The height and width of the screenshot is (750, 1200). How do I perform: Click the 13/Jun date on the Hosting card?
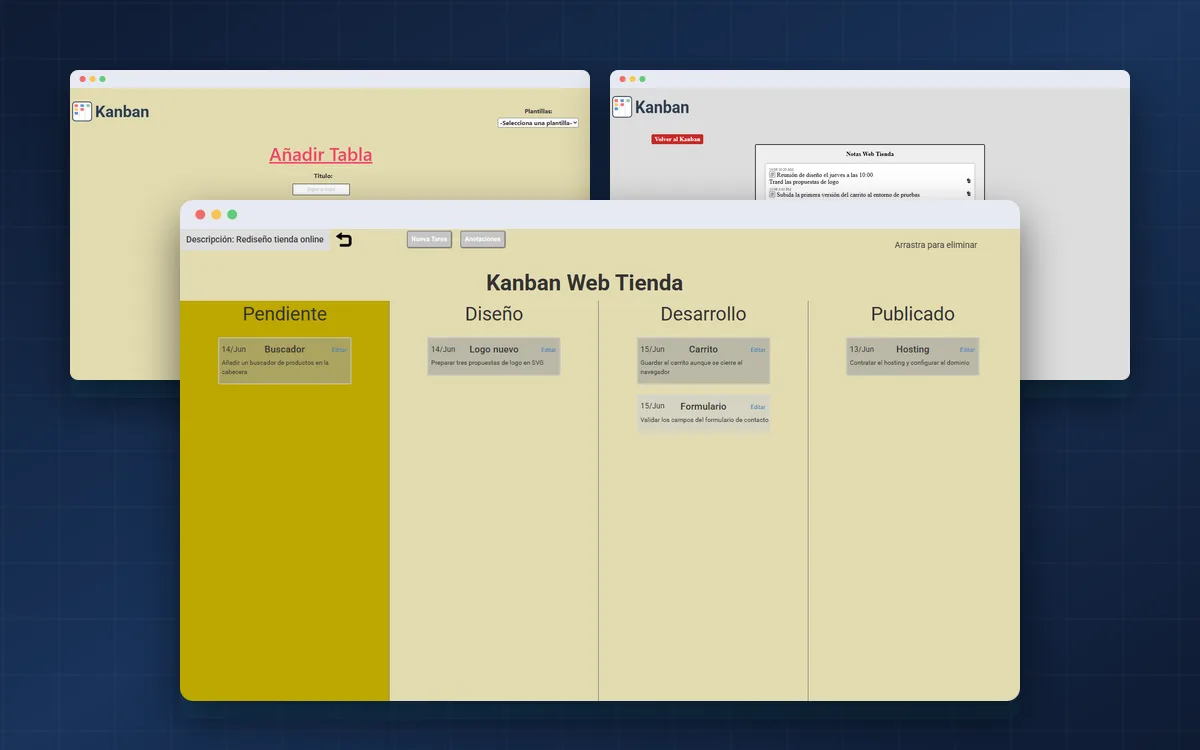tap(861, 349)
